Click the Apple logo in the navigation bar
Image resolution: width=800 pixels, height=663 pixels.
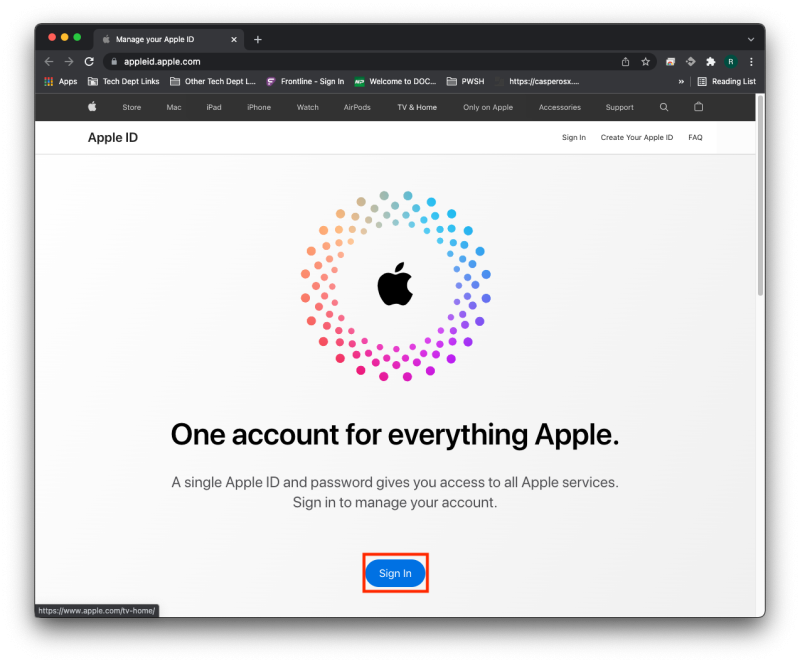[x=91, y=107]
